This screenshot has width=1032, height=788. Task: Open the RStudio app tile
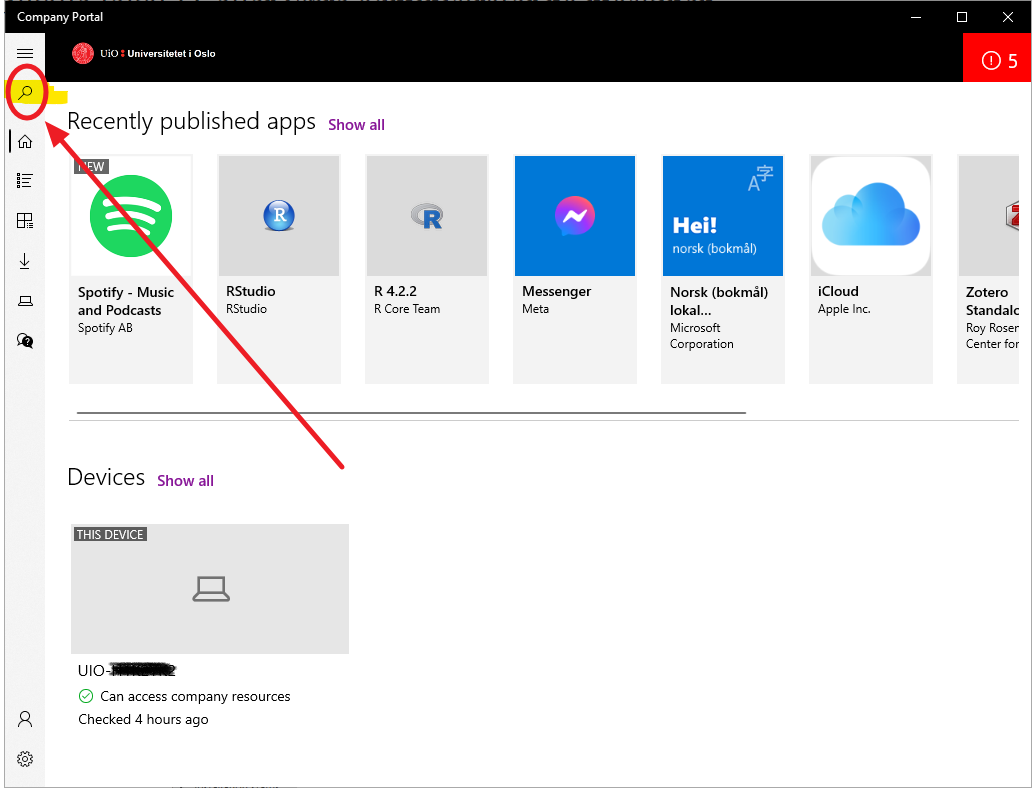click(x=279, y=269)
